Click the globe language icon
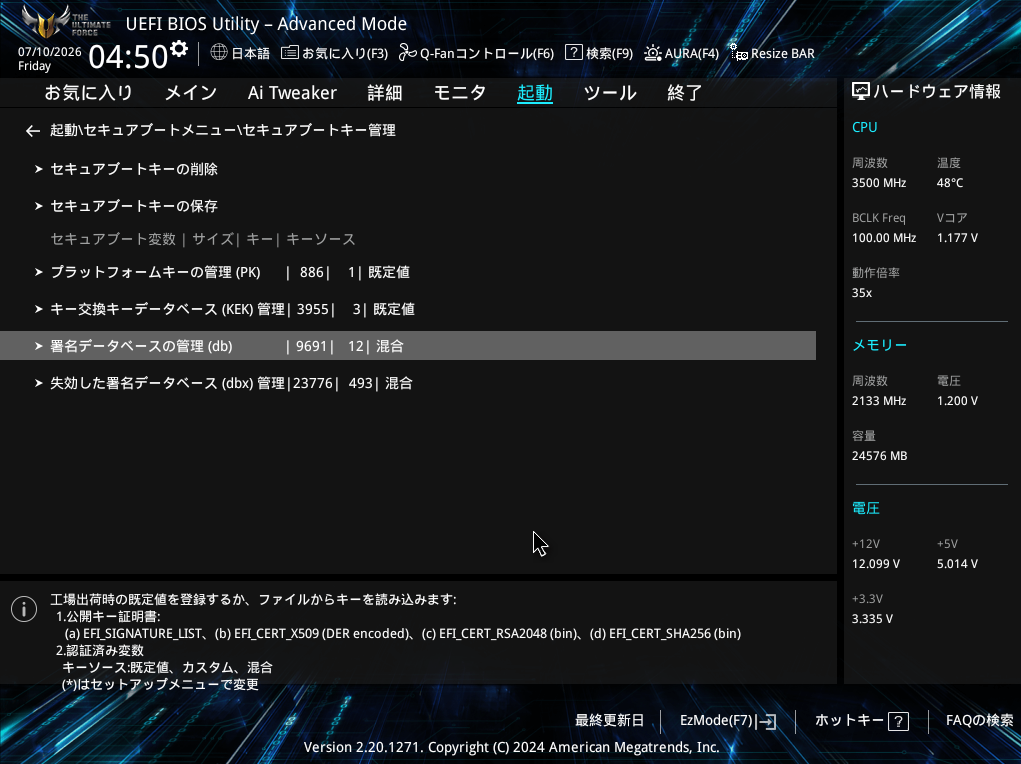The width and height of the screenshot is (1021, 764). click(x=219, y=52)
